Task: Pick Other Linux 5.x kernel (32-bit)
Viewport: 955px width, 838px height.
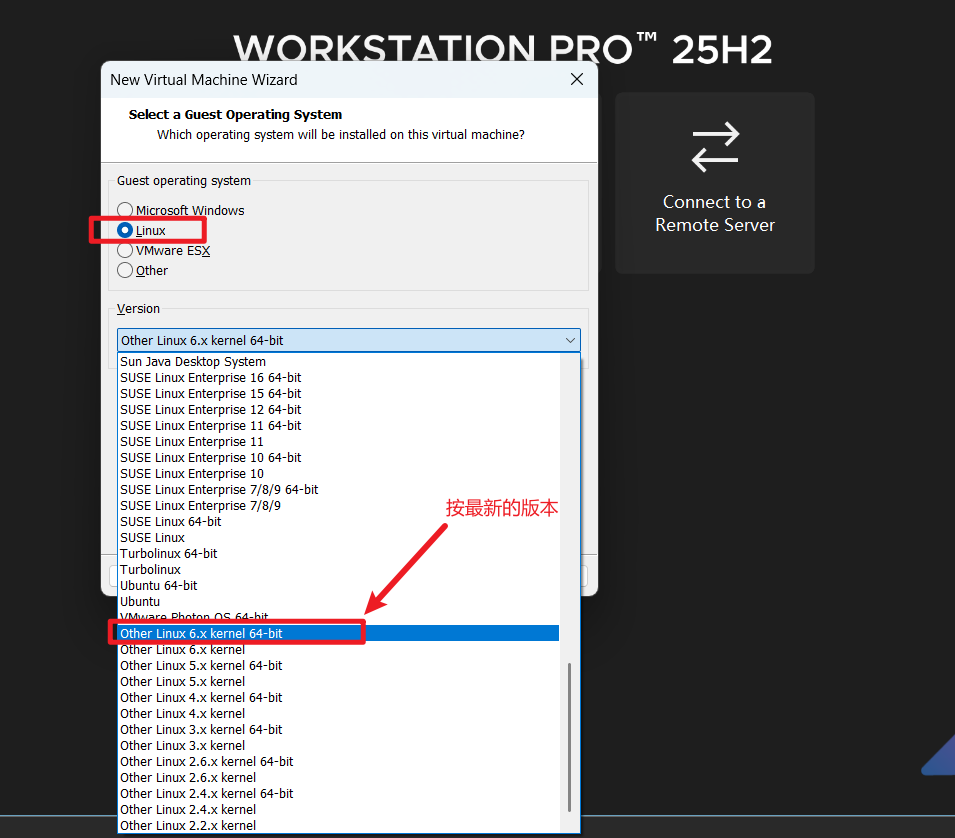Action: [x=339, y=681]
